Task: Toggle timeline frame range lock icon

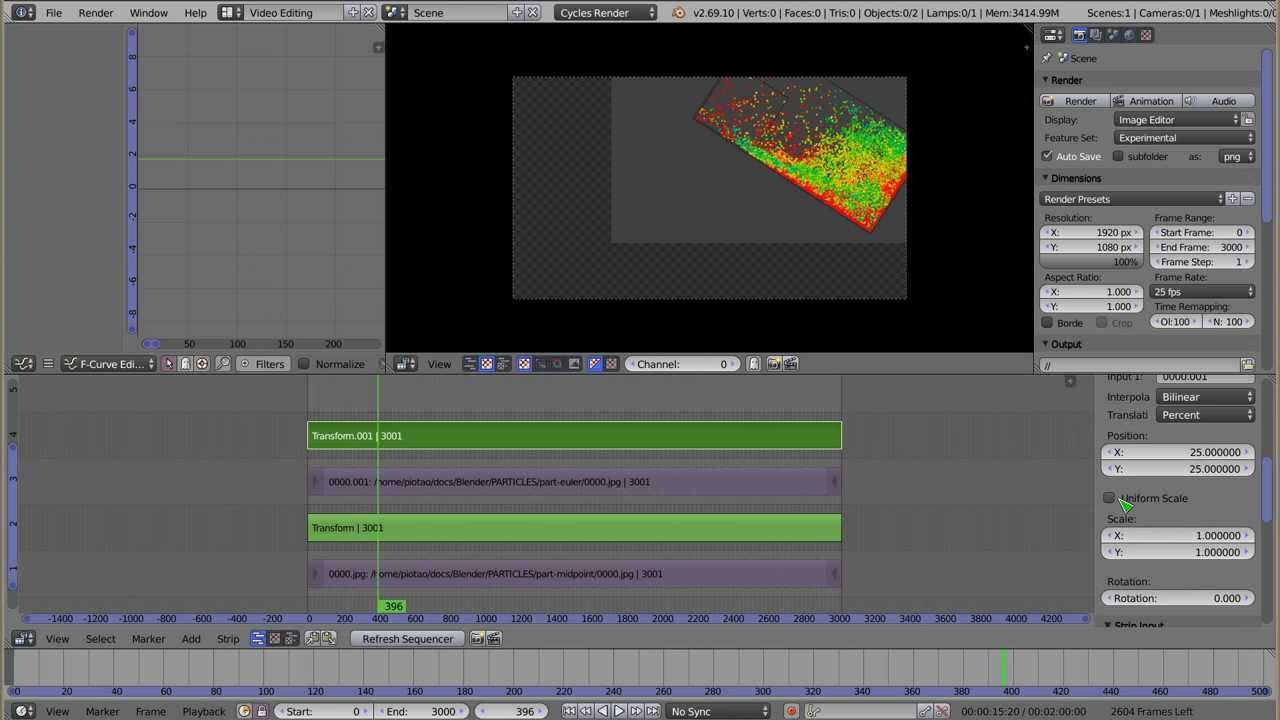Action: click(261, 711)
